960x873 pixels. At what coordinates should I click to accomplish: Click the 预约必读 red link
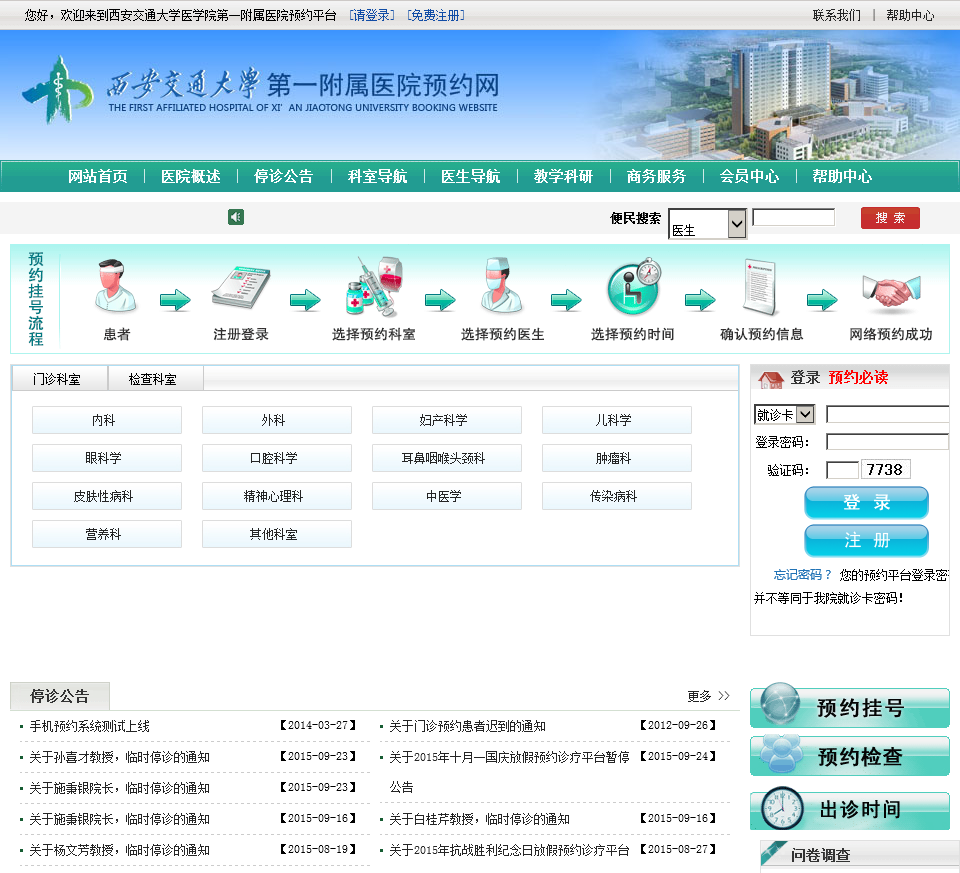[858, 377]
